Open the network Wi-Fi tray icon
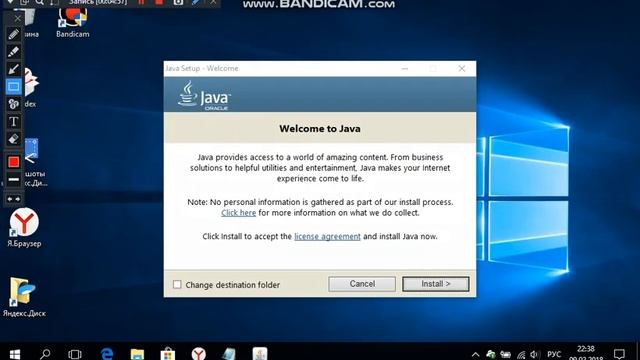 (521, 355)
